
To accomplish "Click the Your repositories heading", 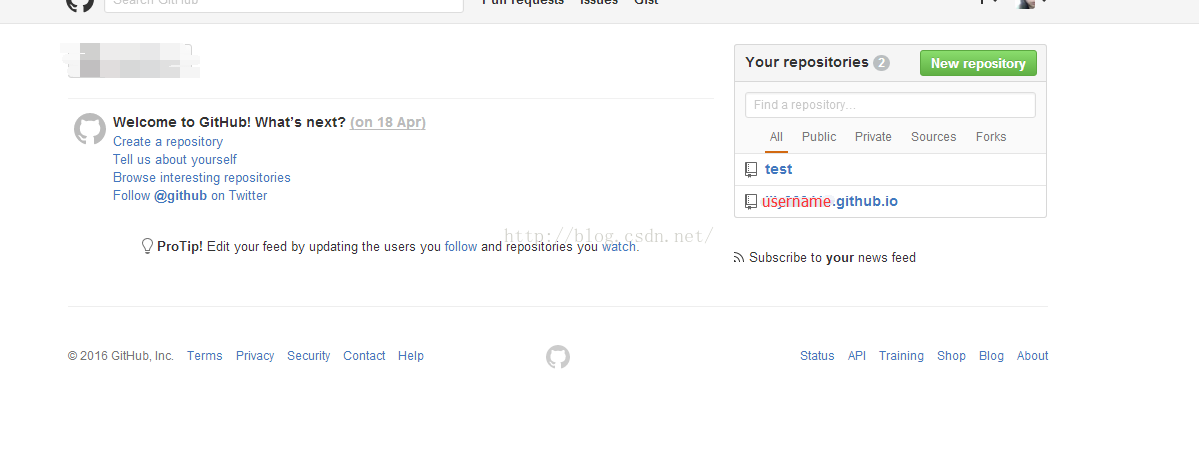I will tap(807, 63).
